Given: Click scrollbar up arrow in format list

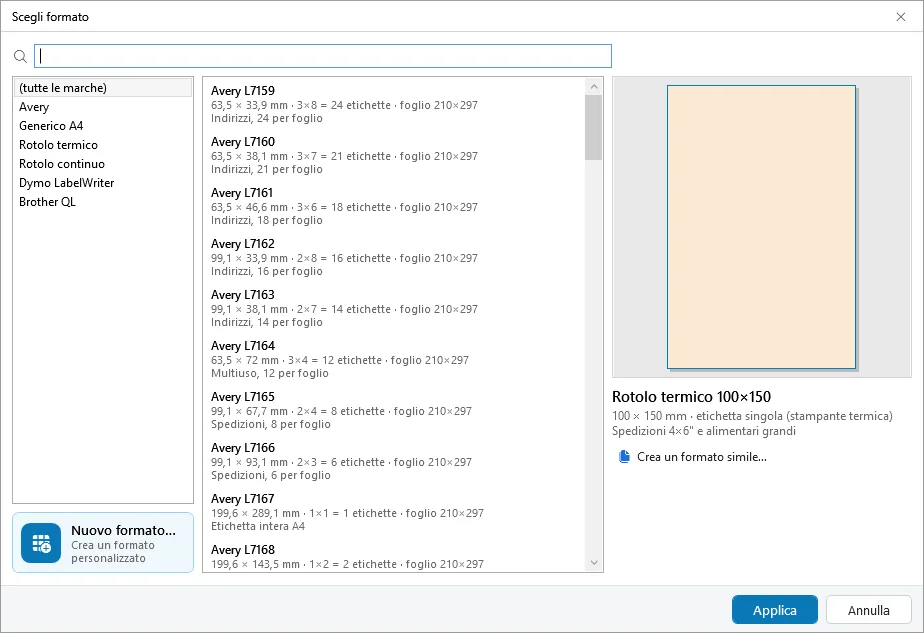Looking at the screenshot, I should [x=594, y=87].
